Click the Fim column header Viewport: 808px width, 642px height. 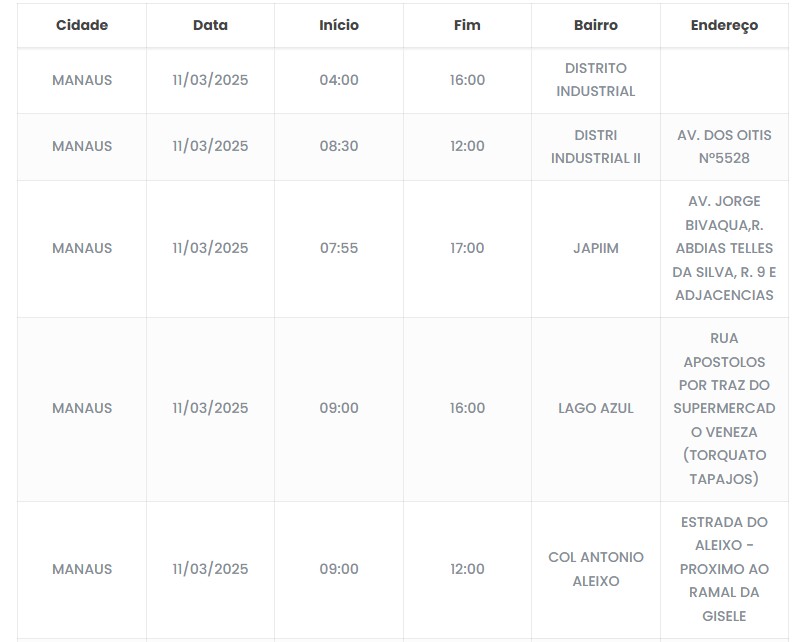point(467,25)
